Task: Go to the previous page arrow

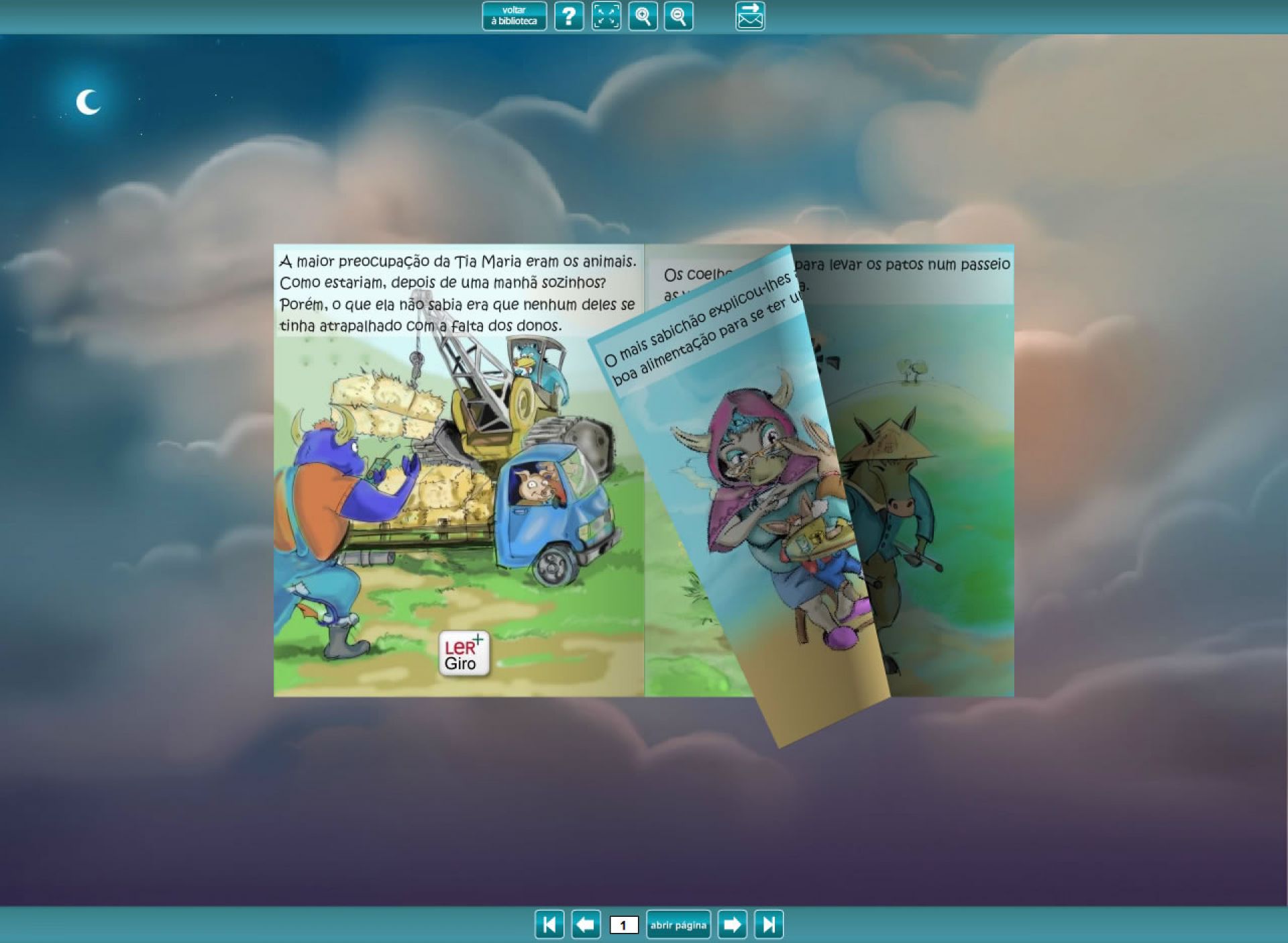Action: click(586, 925)
